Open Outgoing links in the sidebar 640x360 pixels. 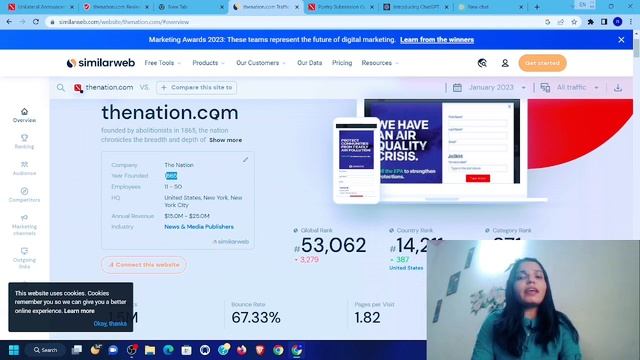(24, 258)
